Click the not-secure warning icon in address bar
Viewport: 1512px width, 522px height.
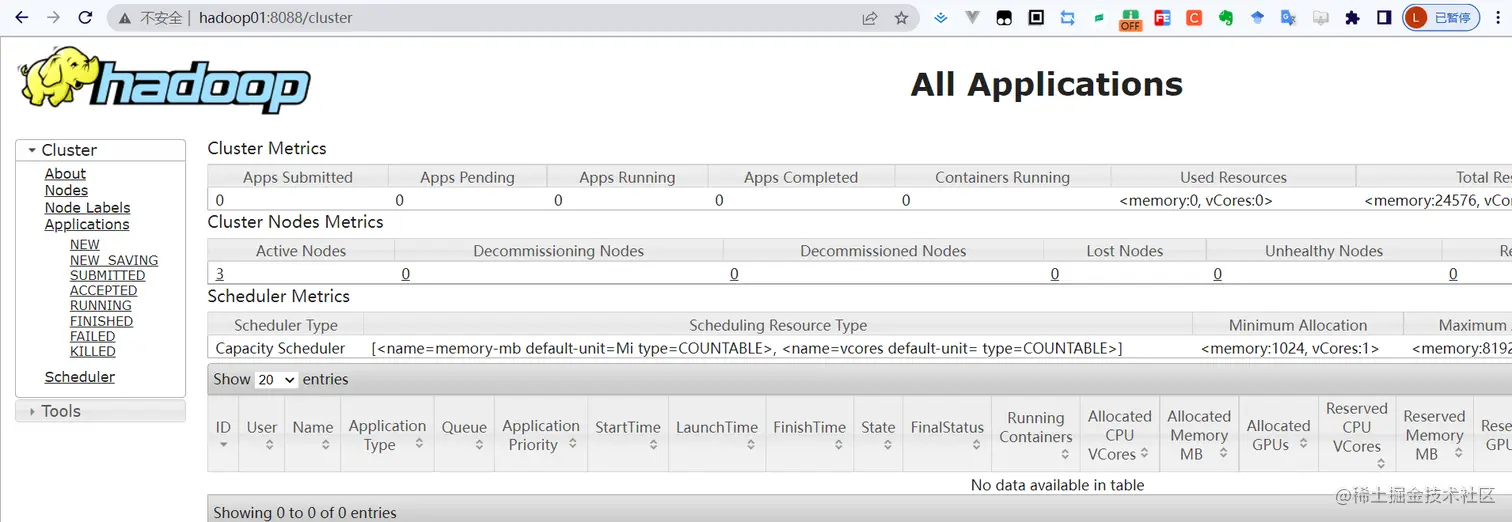pos(125,18)
